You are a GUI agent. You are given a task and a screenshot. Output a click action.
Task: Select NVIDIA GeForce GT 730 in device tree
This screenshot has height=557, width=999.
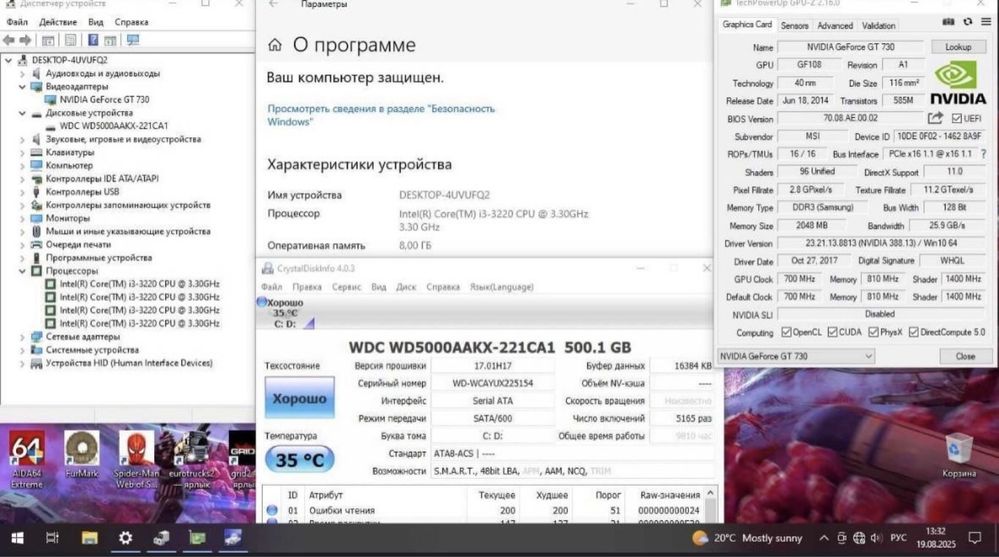[x=104, y=99]
